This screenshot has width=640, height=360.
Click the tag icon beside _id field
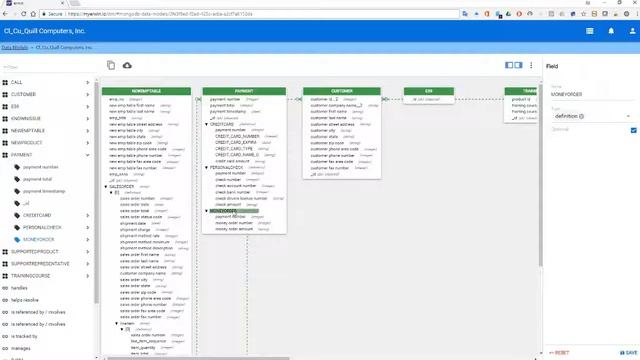point(17,203)
